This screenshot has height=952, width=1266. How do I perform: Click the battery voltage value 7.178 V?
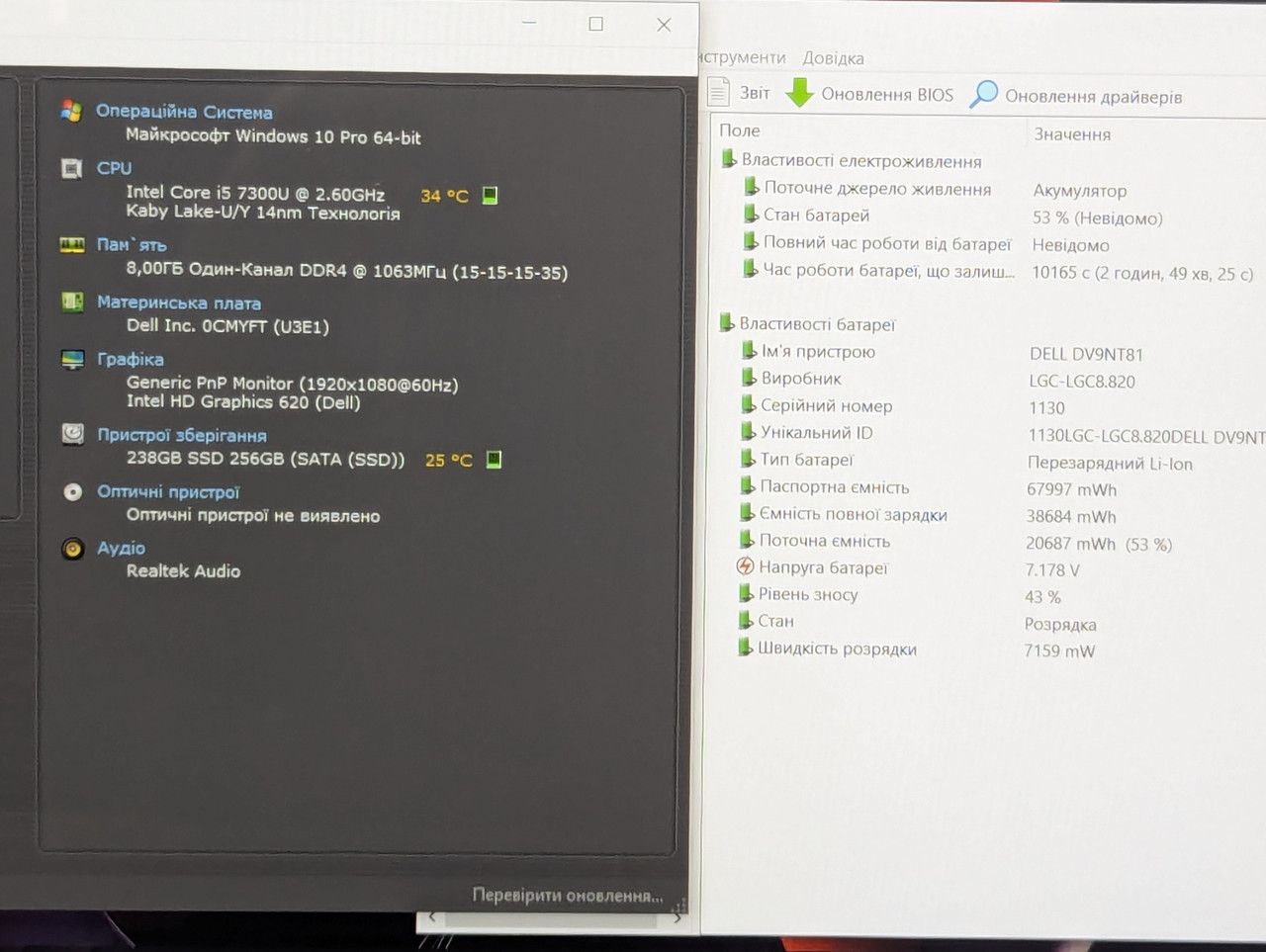tap(1052, 570)
